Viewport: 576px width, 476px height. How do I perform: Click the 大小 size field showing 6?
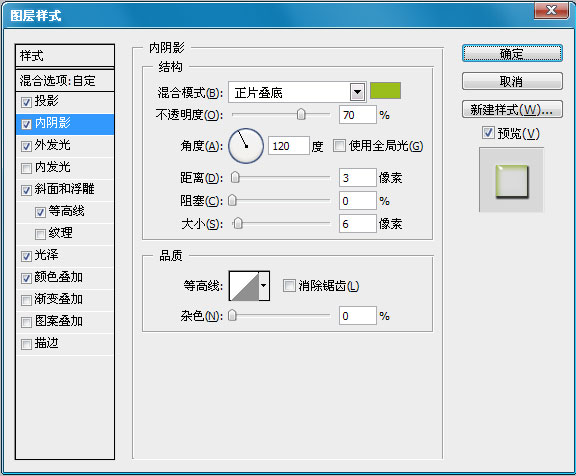pyautogui.click(x=358, y=224)
